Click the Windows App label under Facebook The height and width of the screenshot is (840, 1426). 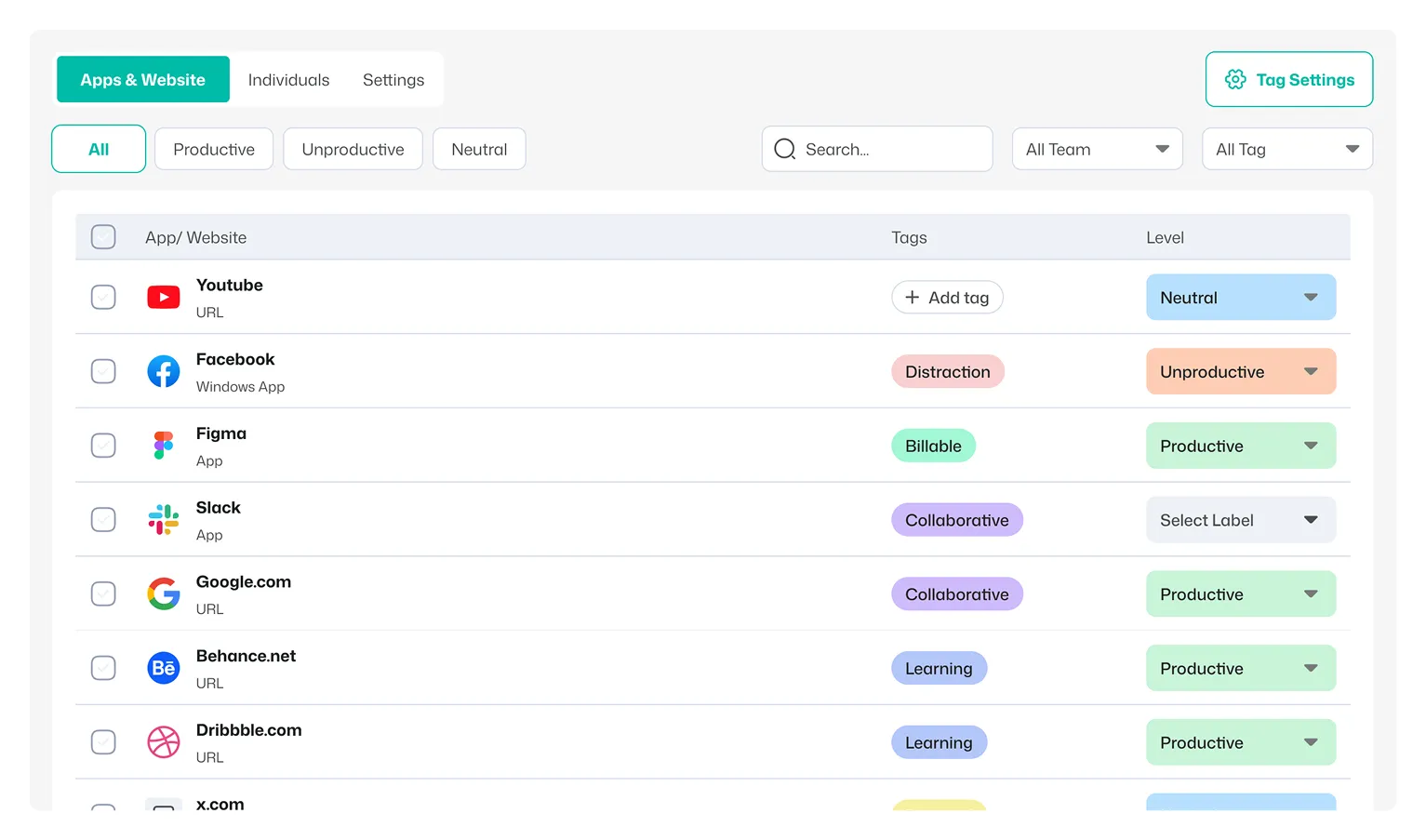240,387
